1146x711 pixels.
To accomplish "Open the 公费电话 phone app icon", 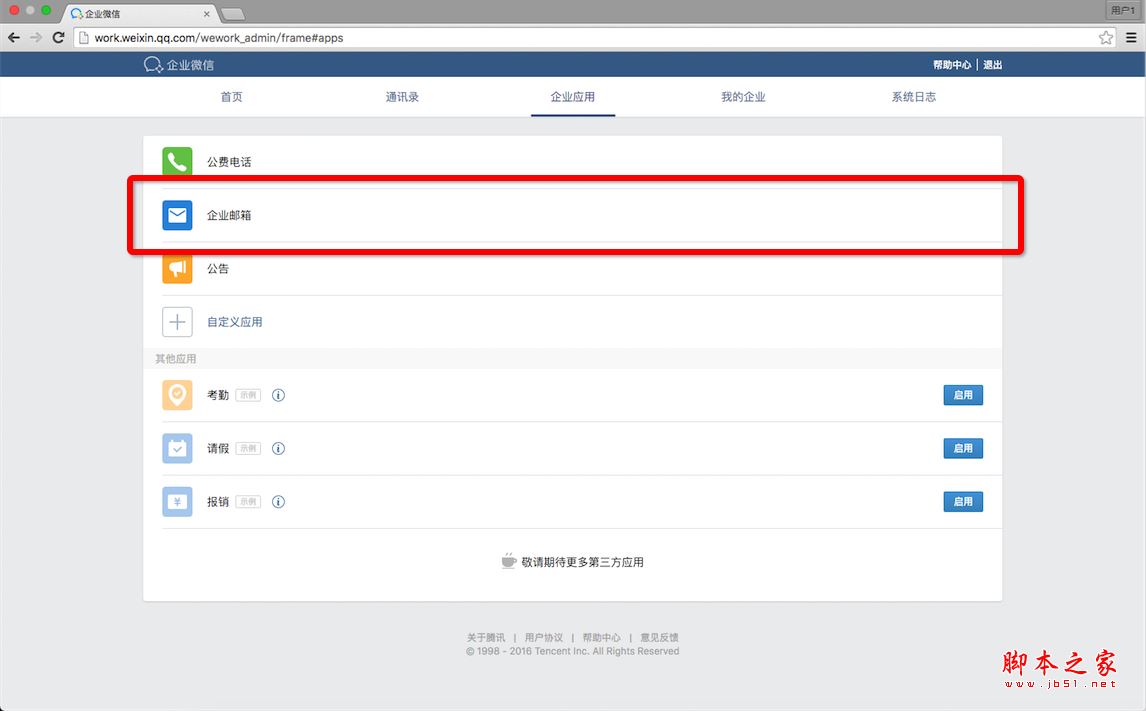I will (x=177, y=161).
